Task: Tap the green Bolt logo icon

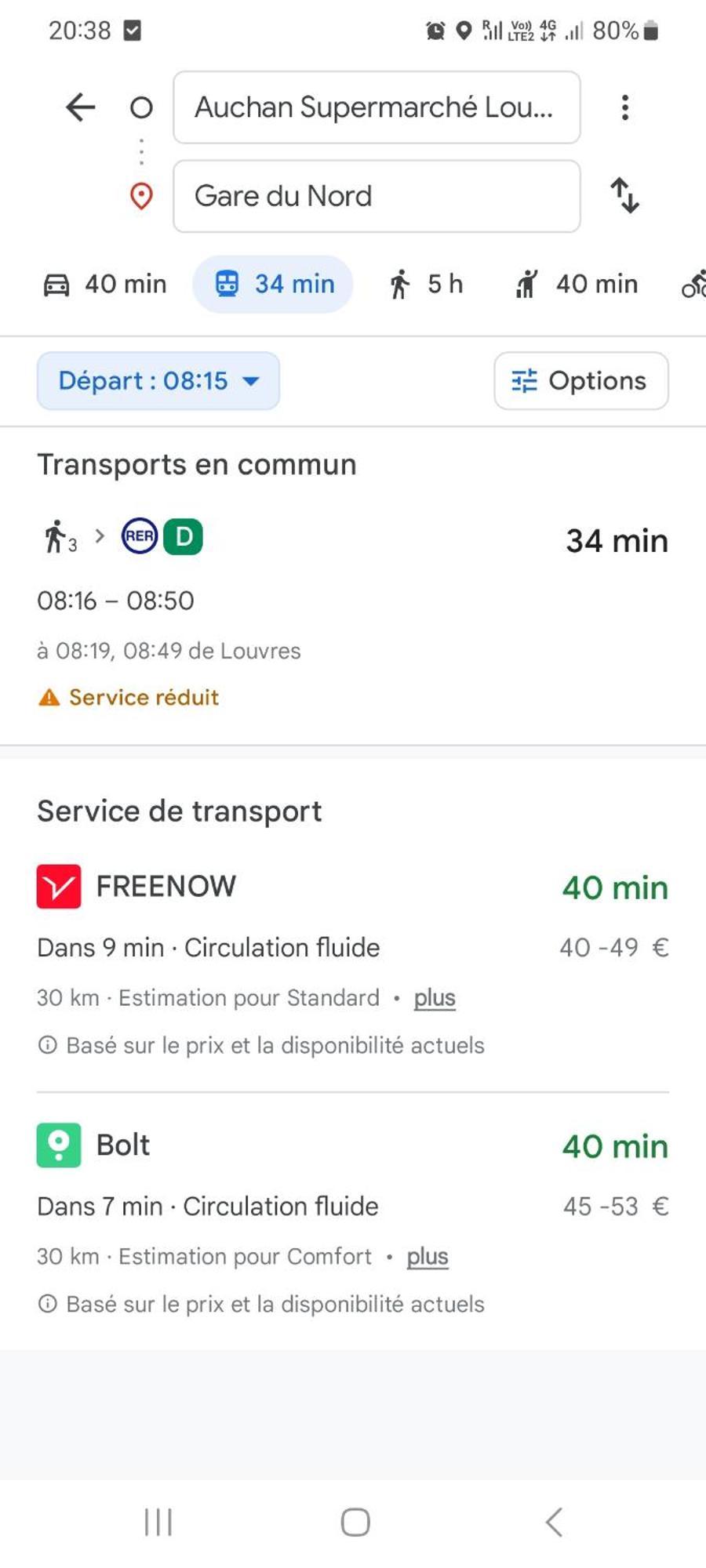Action: coord(59,1145)
